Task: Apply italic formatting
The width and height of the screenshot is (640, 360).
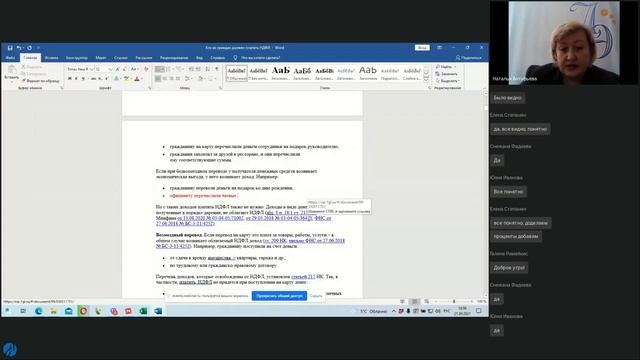Action: pyautogui.click(x=76, y=78)
